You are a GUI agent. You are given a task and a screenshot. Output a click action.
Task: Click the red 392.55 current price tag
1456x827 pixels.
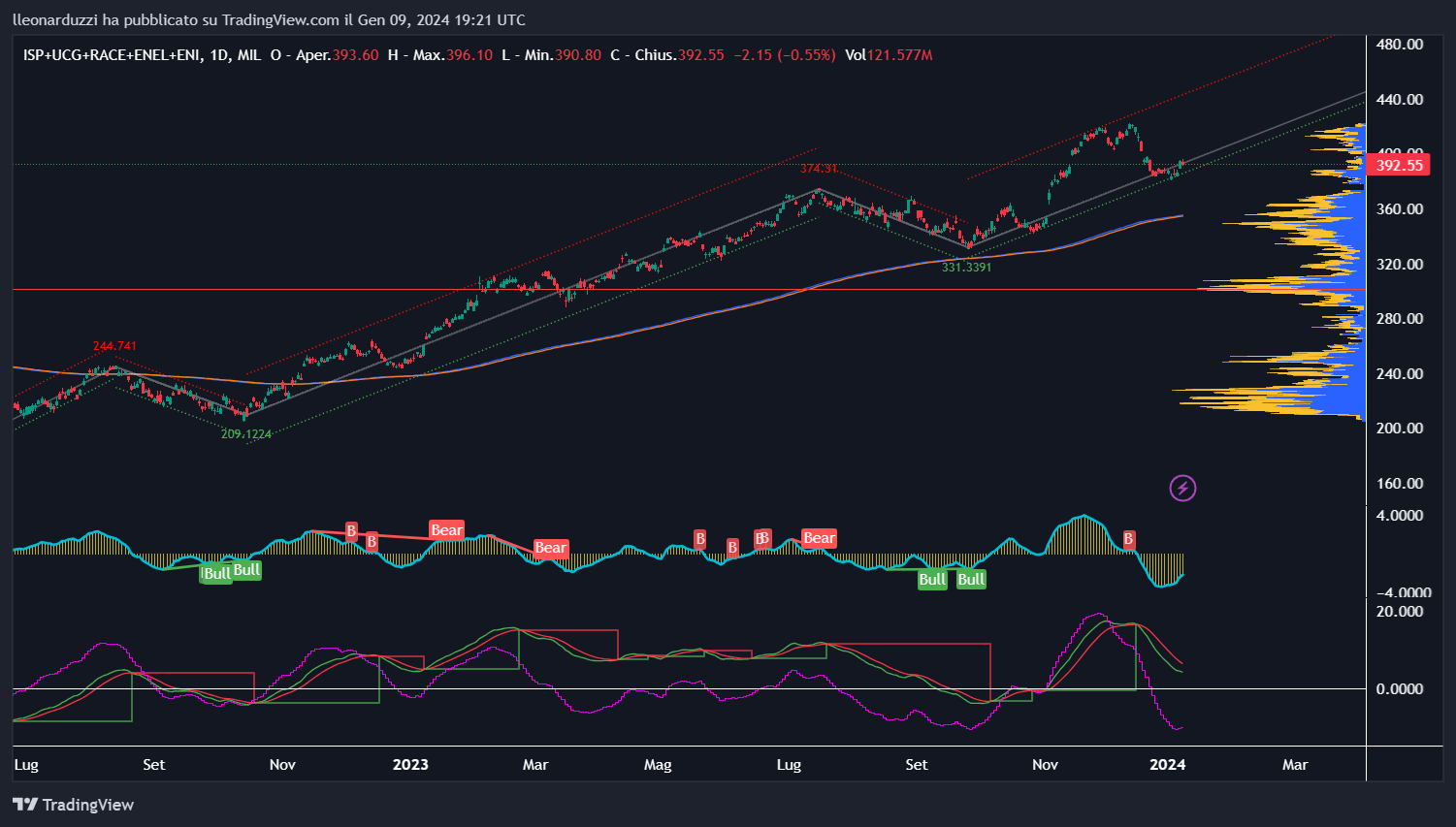(1400, 166)
